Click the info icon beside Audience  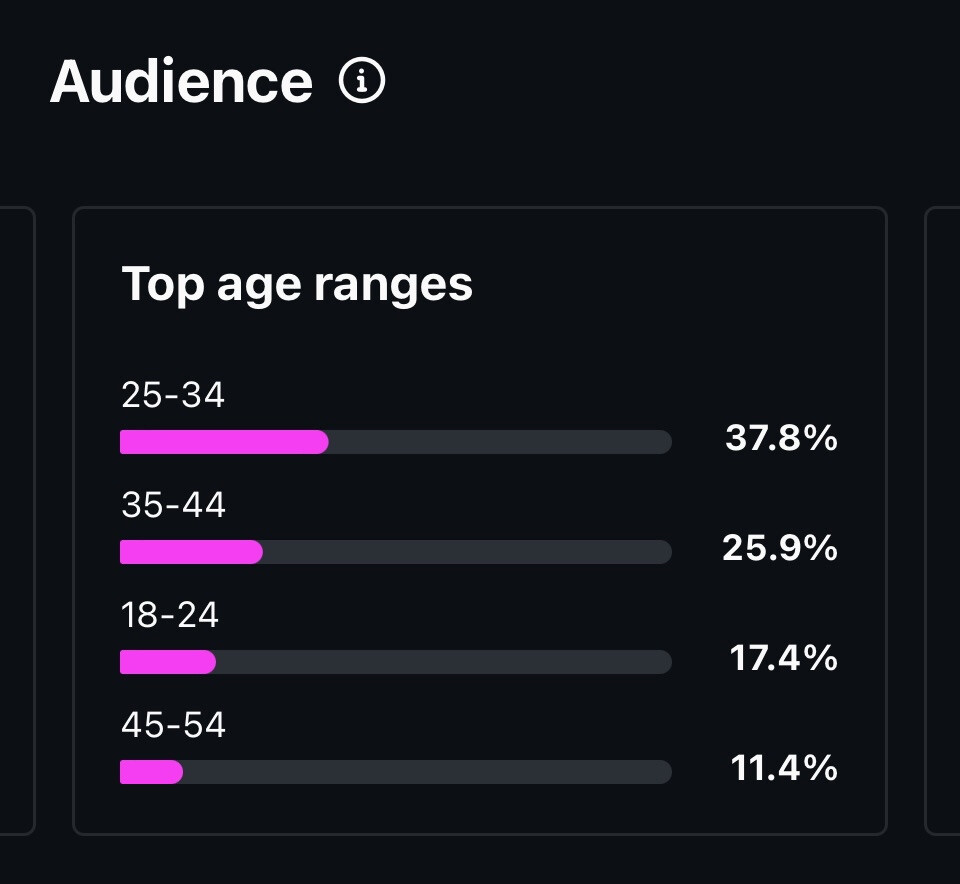click(362, 81)
